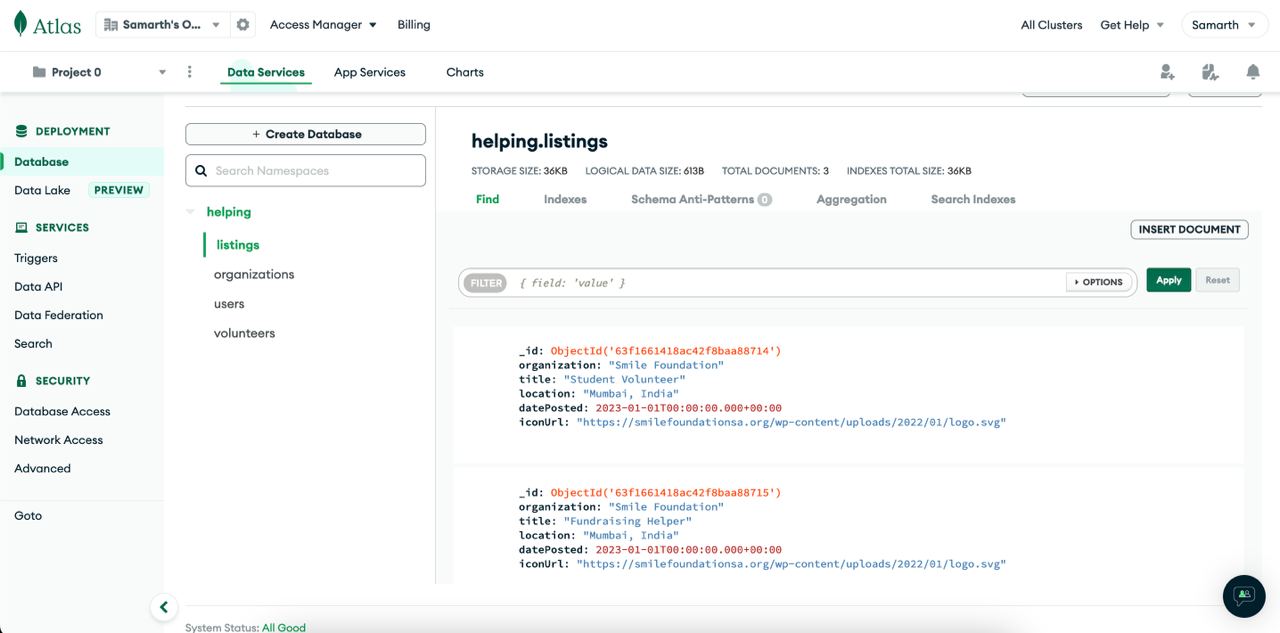Click Goto in sidebar
The image size is (1280, 633).
[28, 516]
